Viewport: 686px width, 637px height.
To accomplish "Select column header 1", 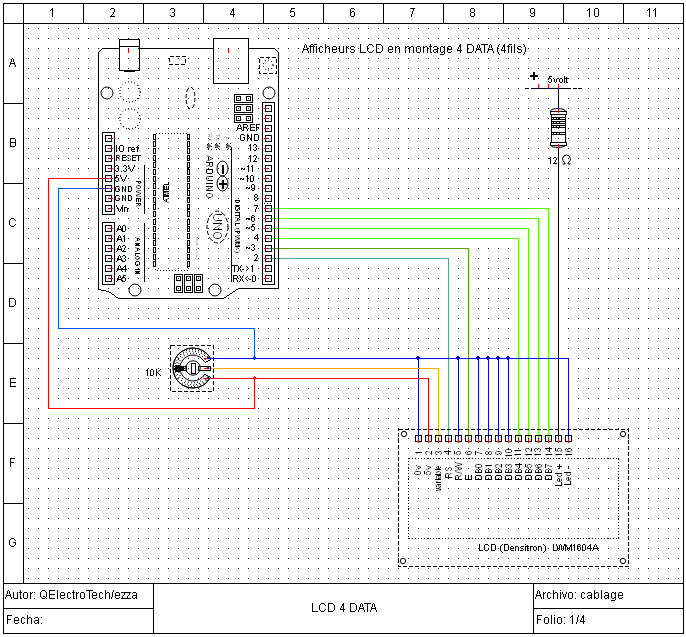I will coord(53,13).
